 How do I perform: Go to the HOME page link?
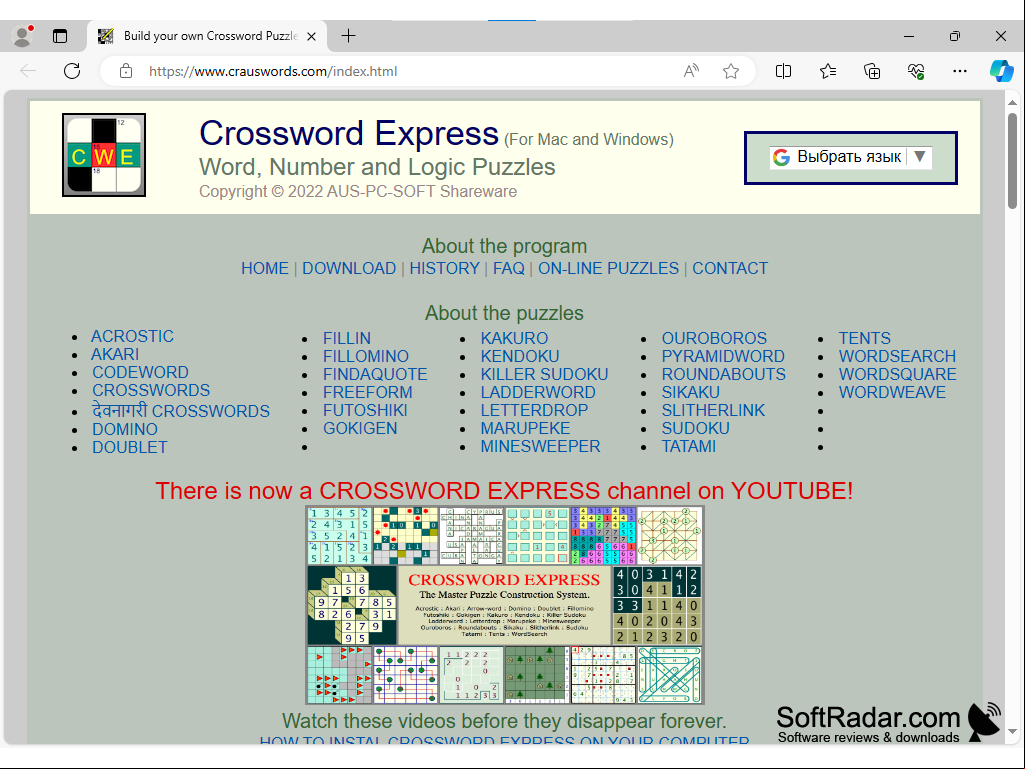(x=265, y=269)
